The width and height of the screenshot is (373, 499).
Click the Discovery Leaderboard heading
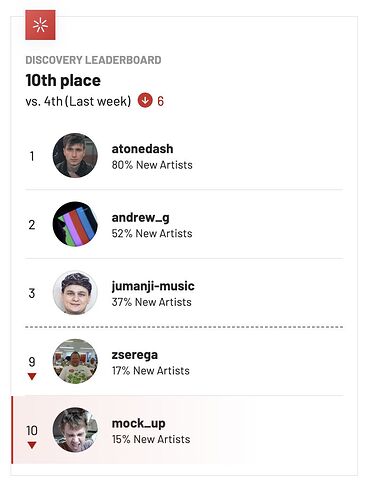pyautogui.click(x=93, y=60)
